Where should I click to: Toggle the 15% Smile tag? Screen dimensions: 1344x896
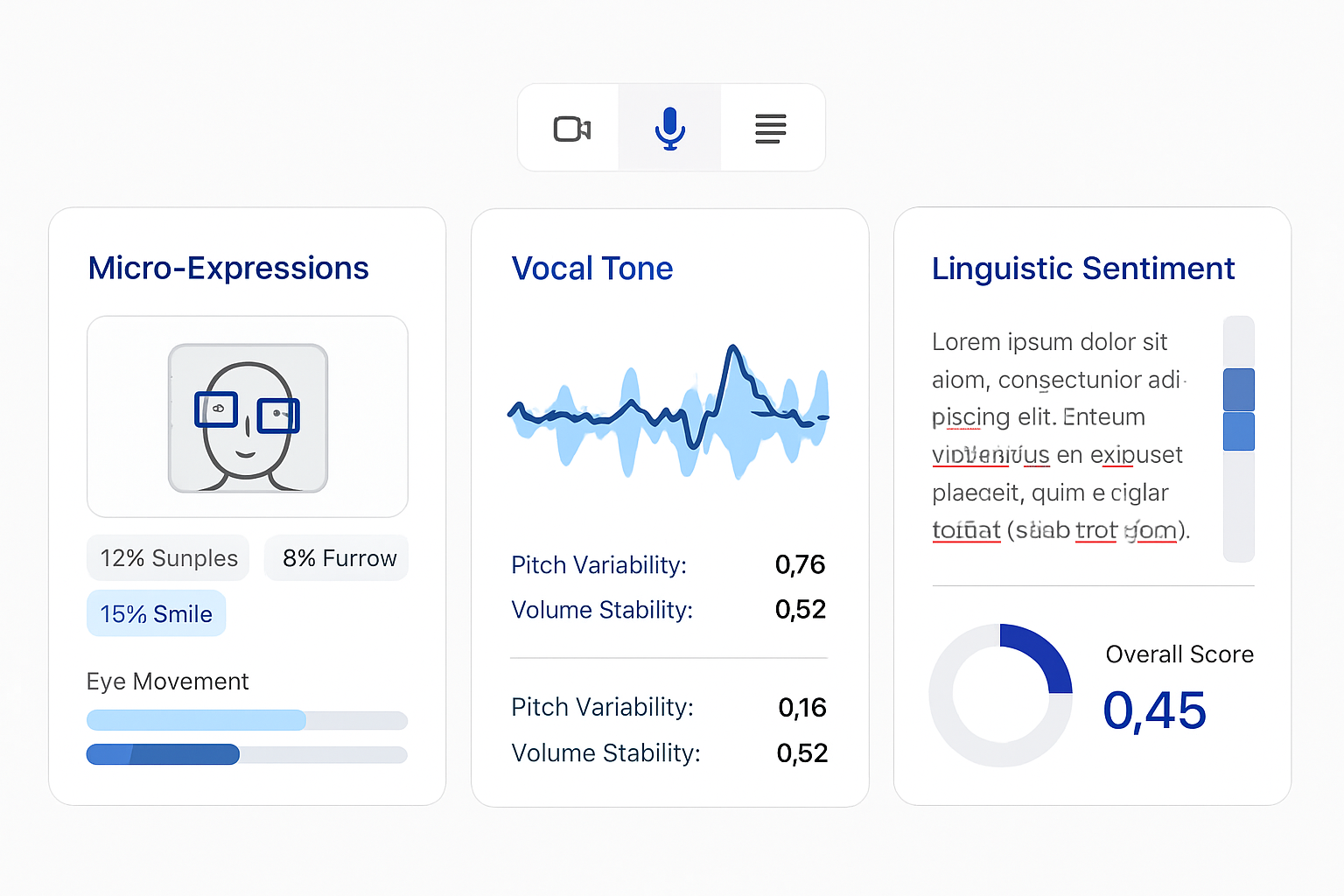tap(157, 613)
